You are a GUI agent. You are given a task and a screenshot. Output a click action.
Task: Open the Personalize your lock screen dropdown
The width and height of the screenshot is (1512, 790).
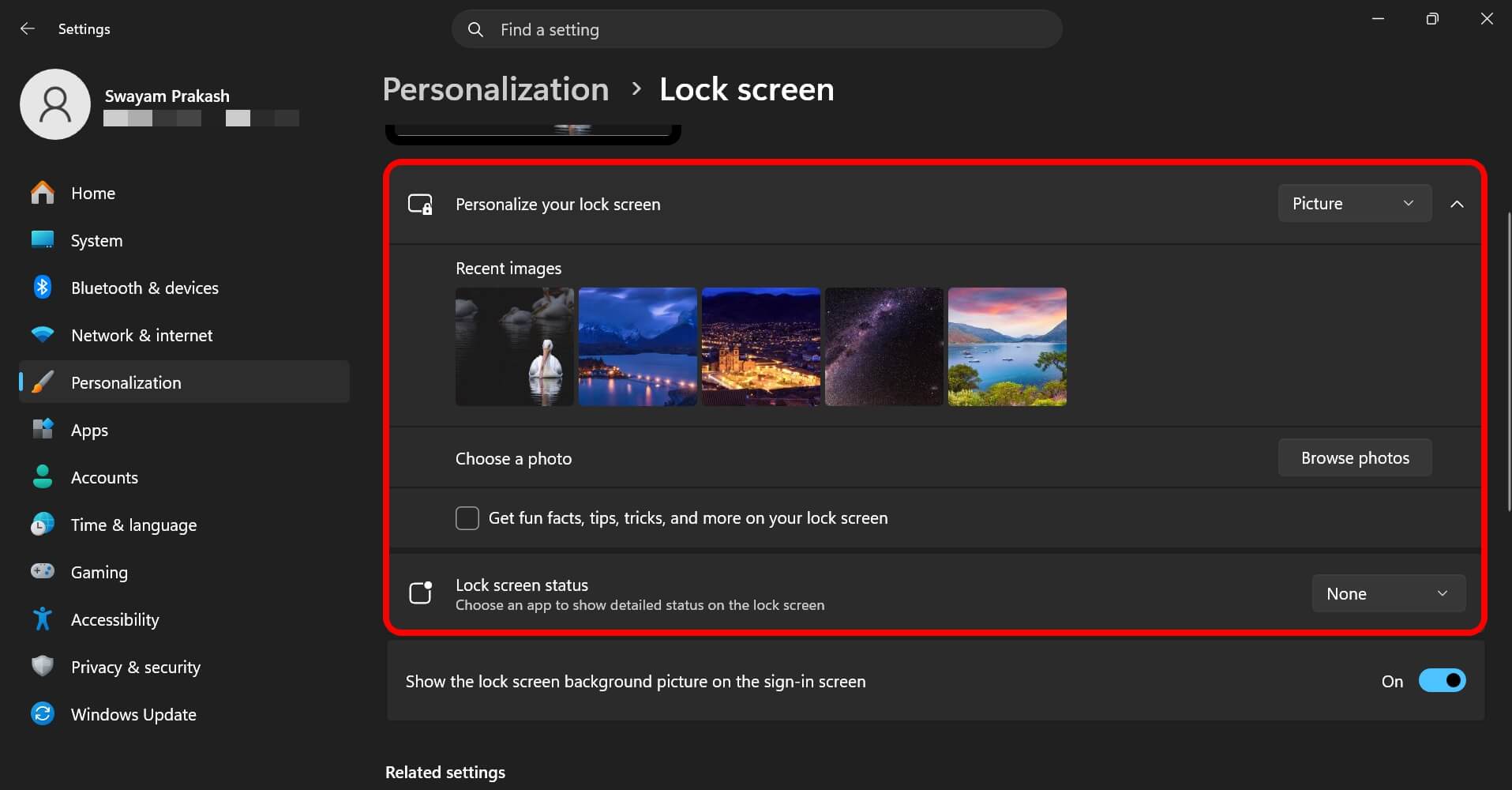1353,203
